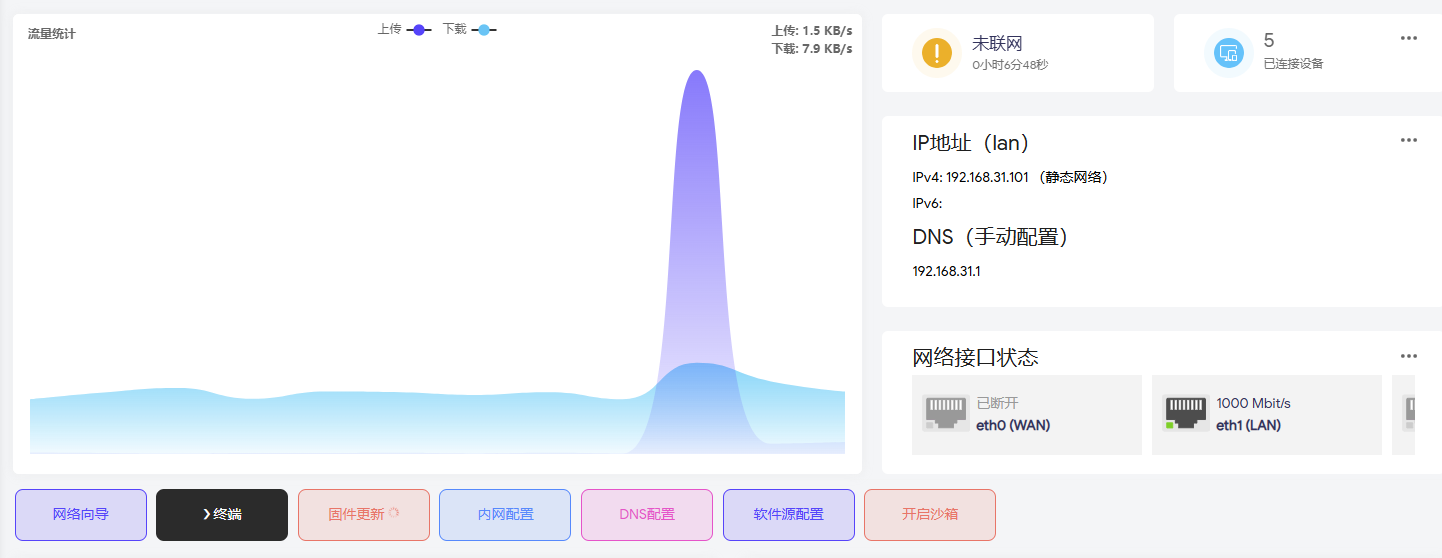Click the chevron icon on 终端 button
This screenshot has width=1442, height=558.
[206, 514]
